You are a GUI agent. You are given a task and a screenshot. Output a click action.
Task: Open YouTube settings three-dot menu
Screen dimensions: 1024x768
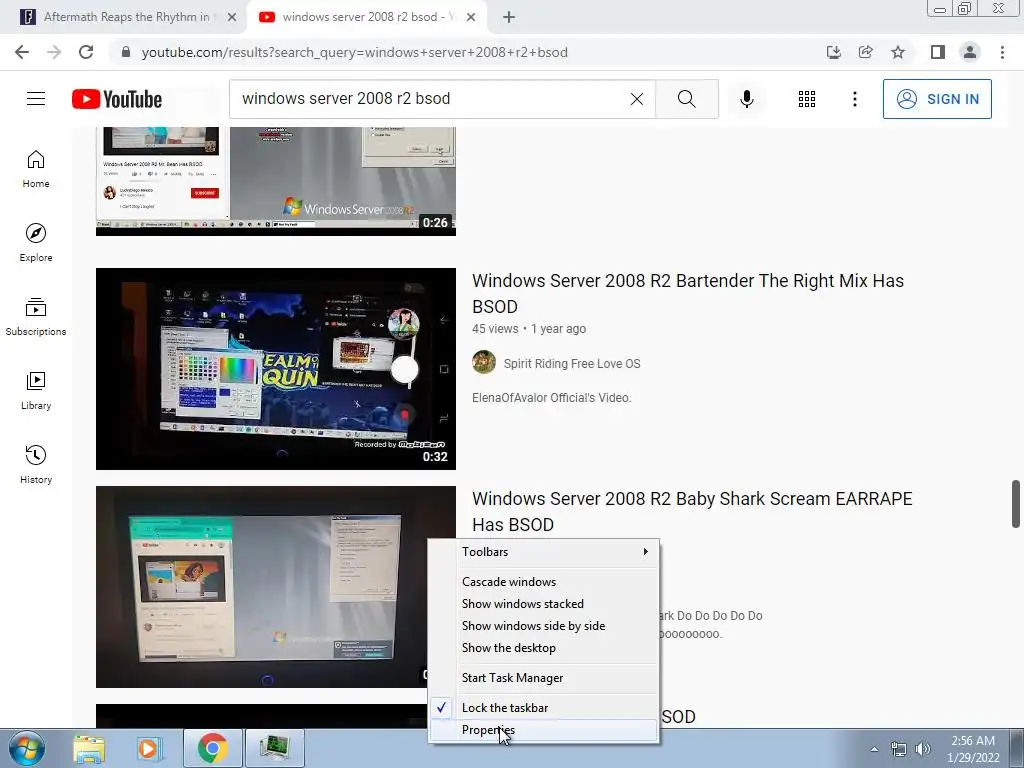point(855,99)
